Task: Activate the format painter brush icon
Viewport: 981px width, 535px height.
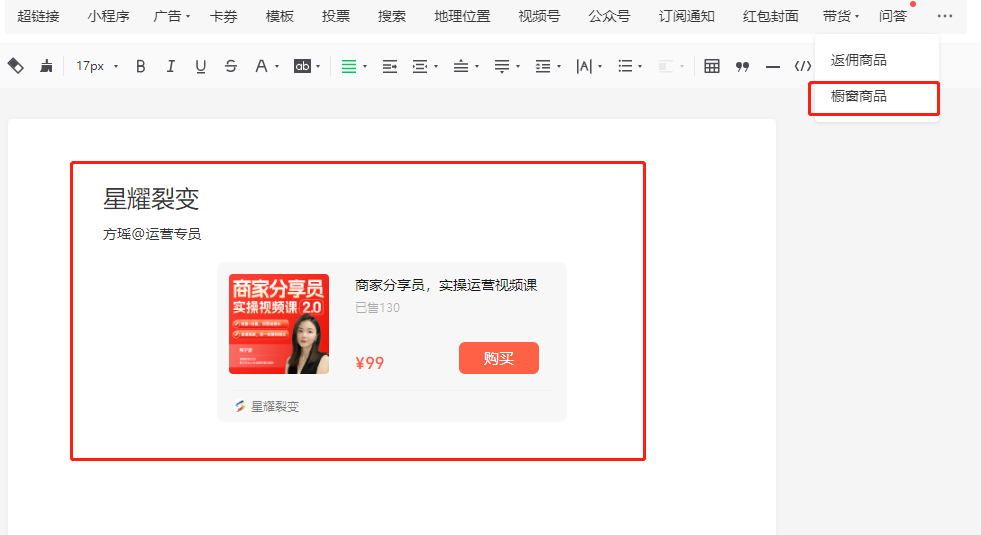Action: tap(46, 66)
